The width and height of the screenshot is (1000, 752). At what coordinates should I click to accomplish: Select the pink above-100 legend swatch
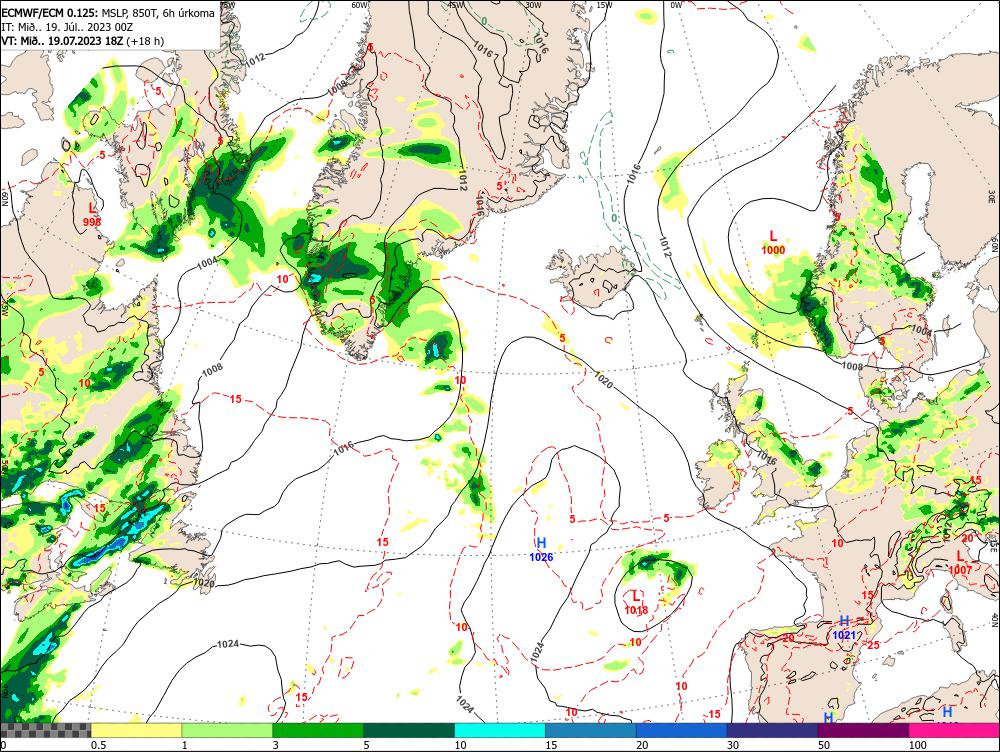(954, 730)
